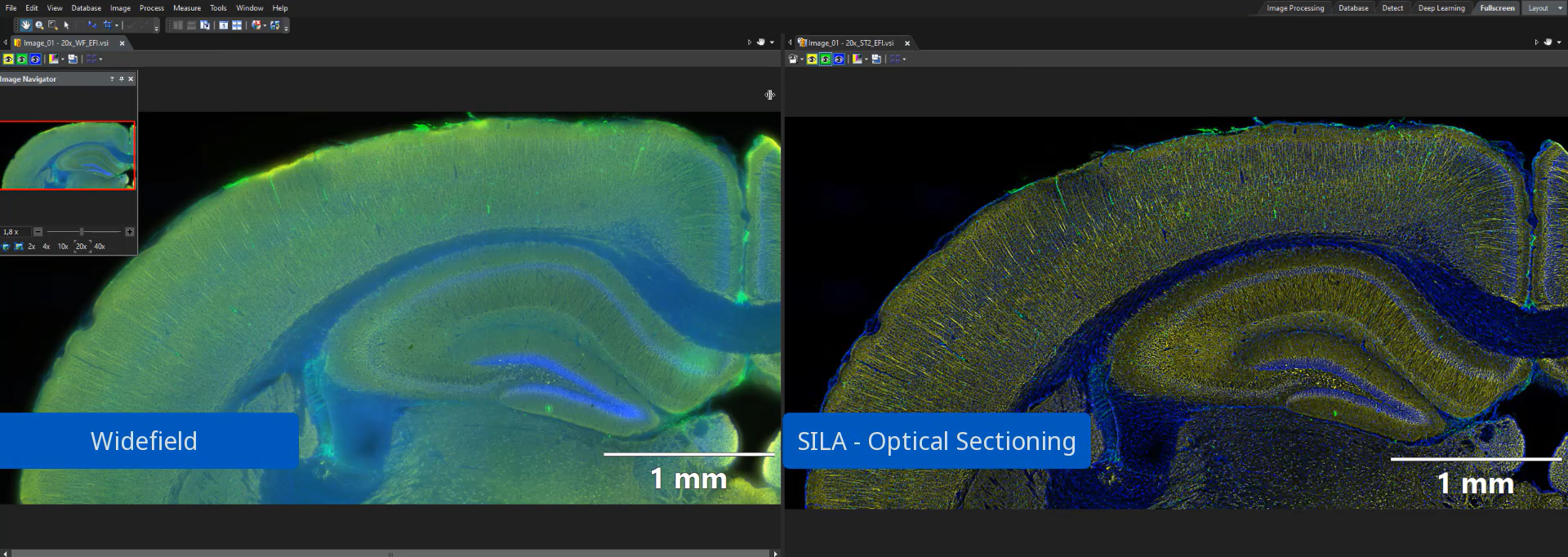Switch to the Deep Learning layout tab

1441,8
